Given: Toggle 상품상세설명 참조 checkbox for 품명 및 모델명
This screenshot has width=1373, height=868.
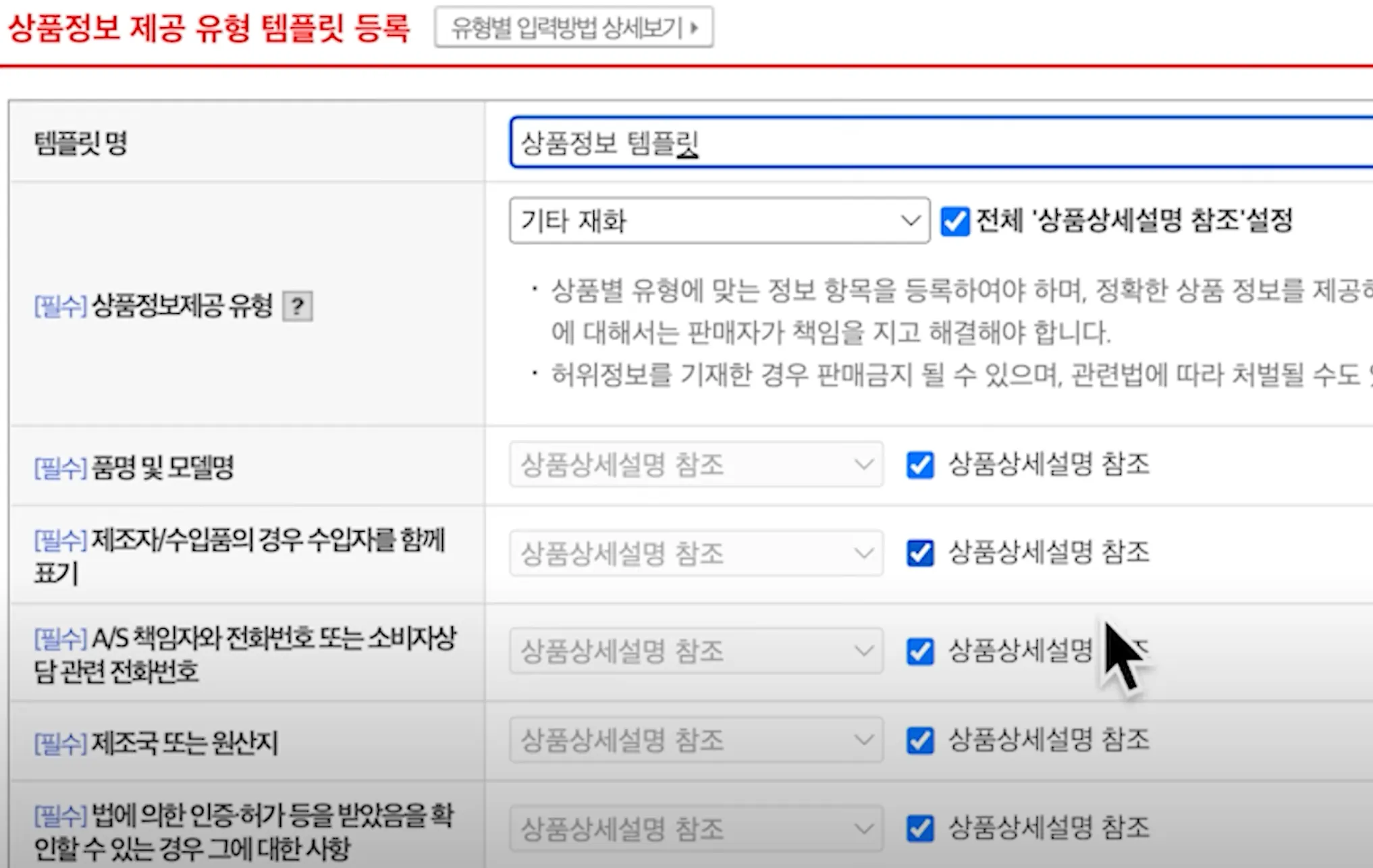Looking at the screenshot, I should click(x=920, y=465).
